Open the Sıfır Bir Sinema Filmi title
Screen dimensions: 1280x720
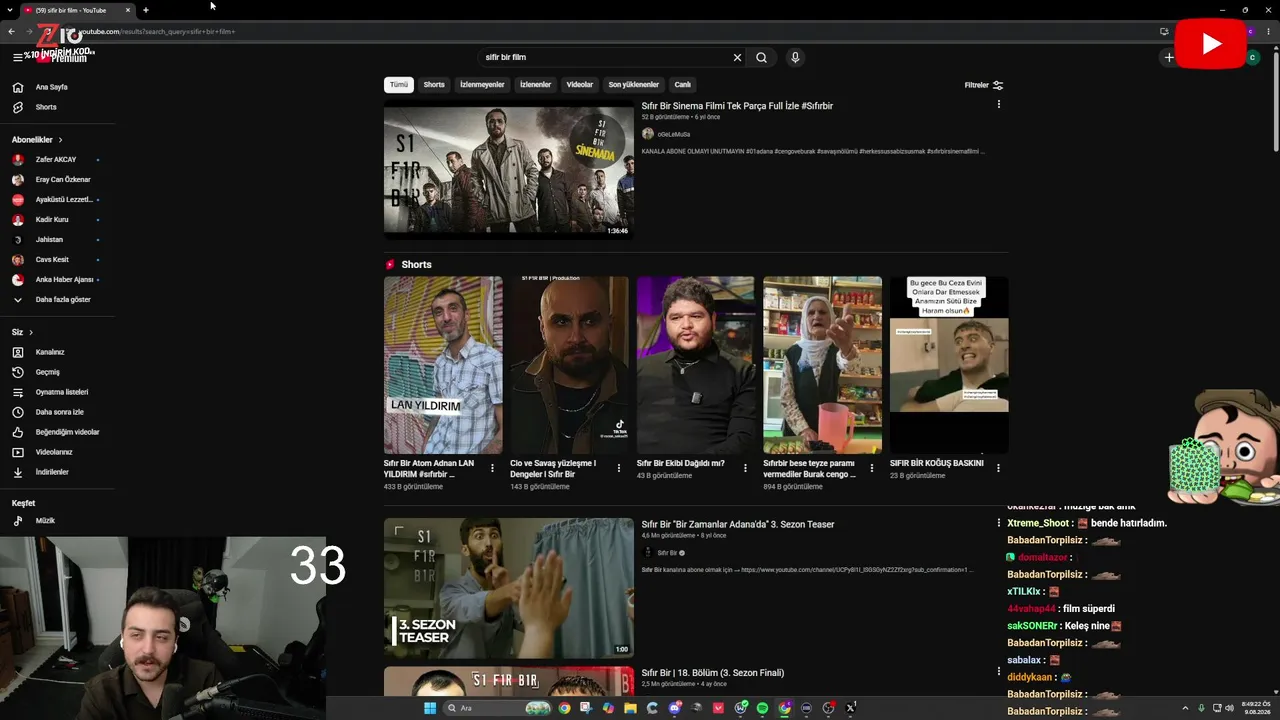click(737, 105)
